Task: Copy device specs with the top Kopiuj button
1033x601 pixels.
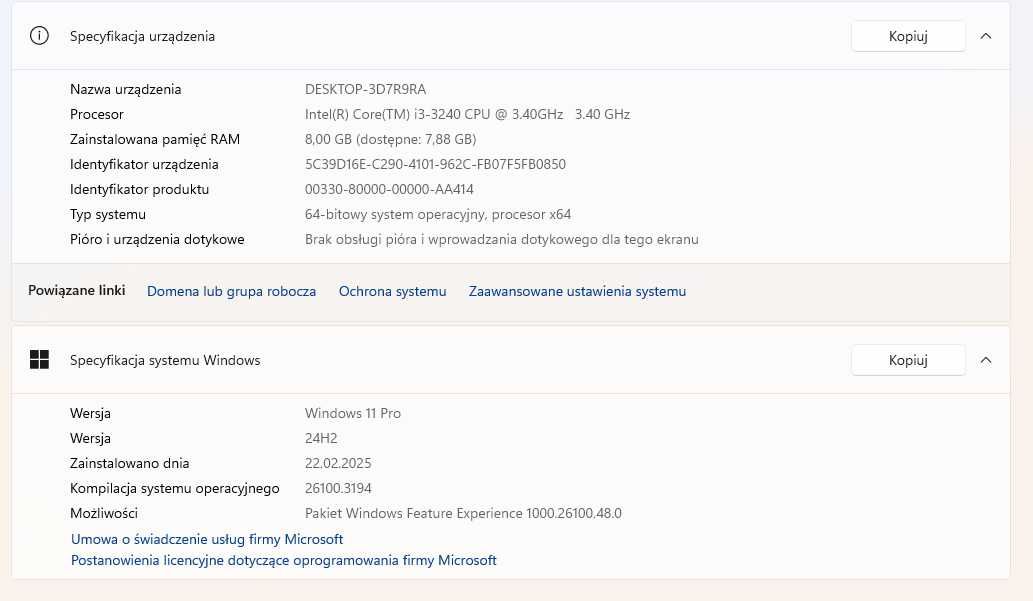Action: [908, 36]
